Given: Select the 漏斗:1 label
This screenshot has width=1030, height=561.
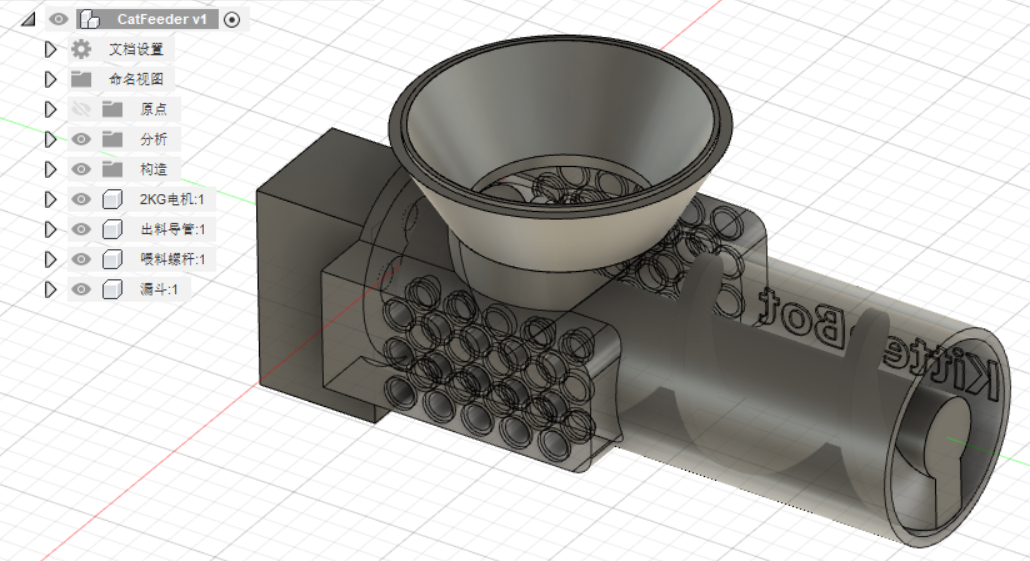Looking at the screenshot, I should click(159, 289).
